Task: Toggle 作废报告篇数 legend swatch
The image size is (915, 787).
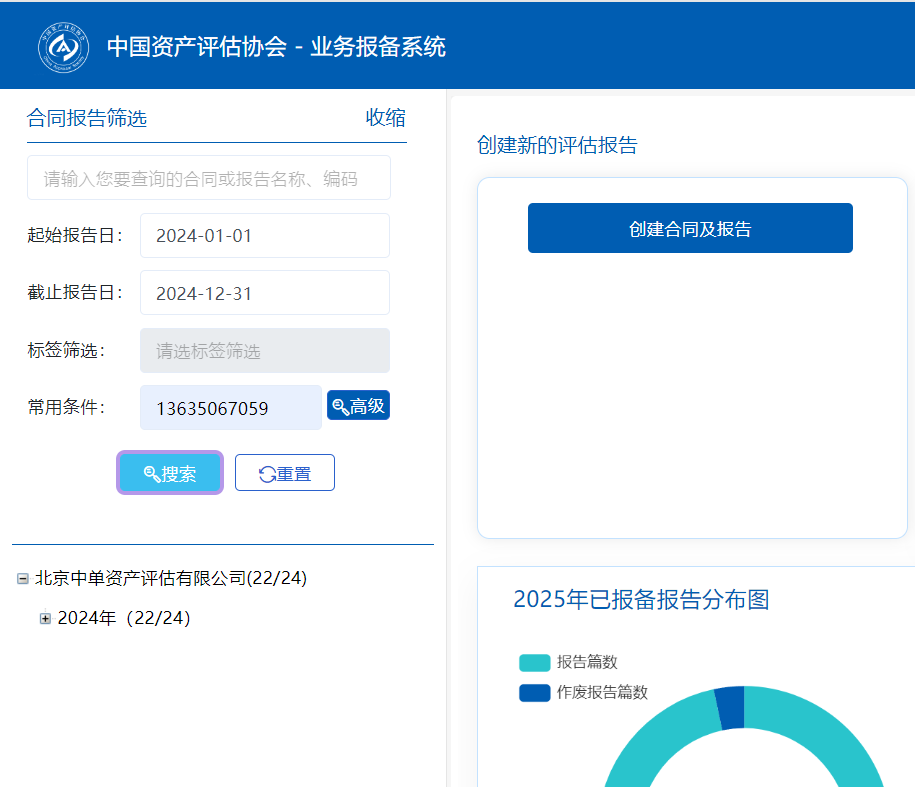Action: 534,692
